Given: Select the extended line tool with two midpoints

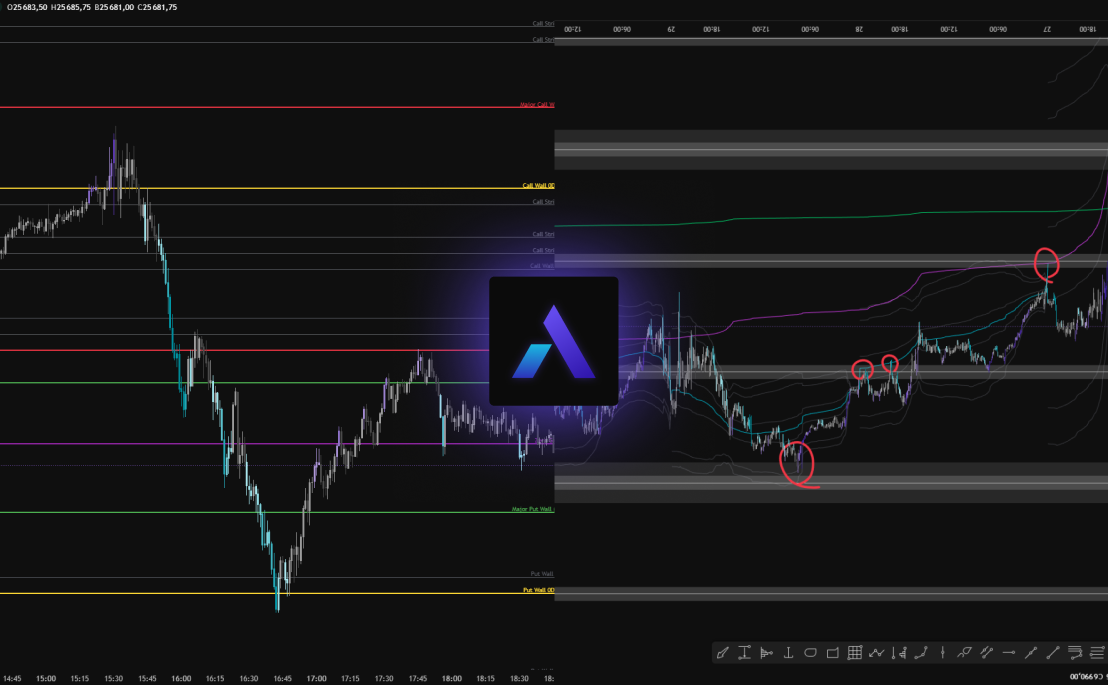Looking at the screenshot, I should [x=1031, y=652].
